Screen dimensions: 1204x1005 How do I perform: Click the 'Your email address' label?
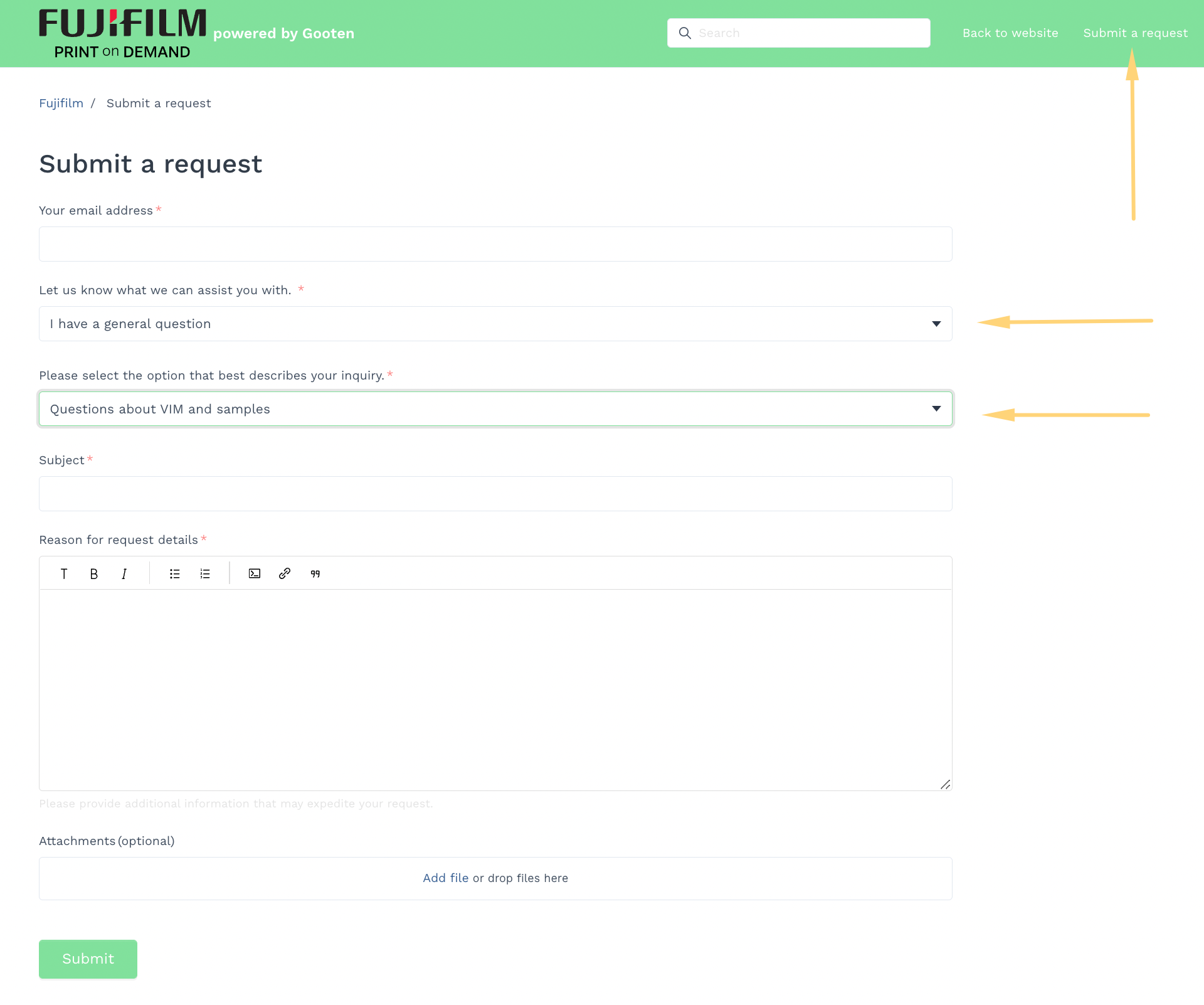click(x=96, y=211)
